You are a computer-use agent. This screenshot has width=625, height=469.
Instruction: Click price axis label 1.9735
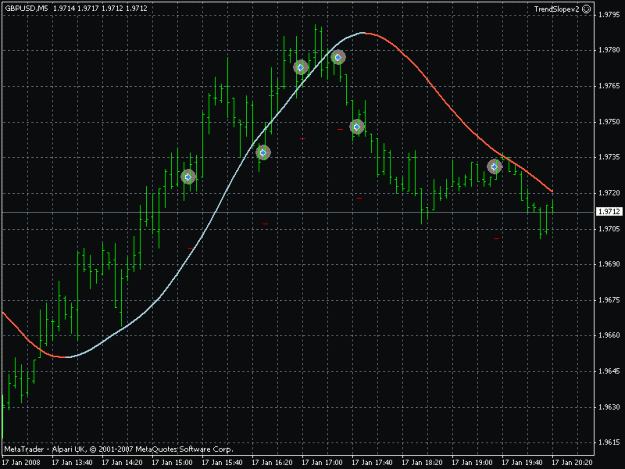coord(609,157)
